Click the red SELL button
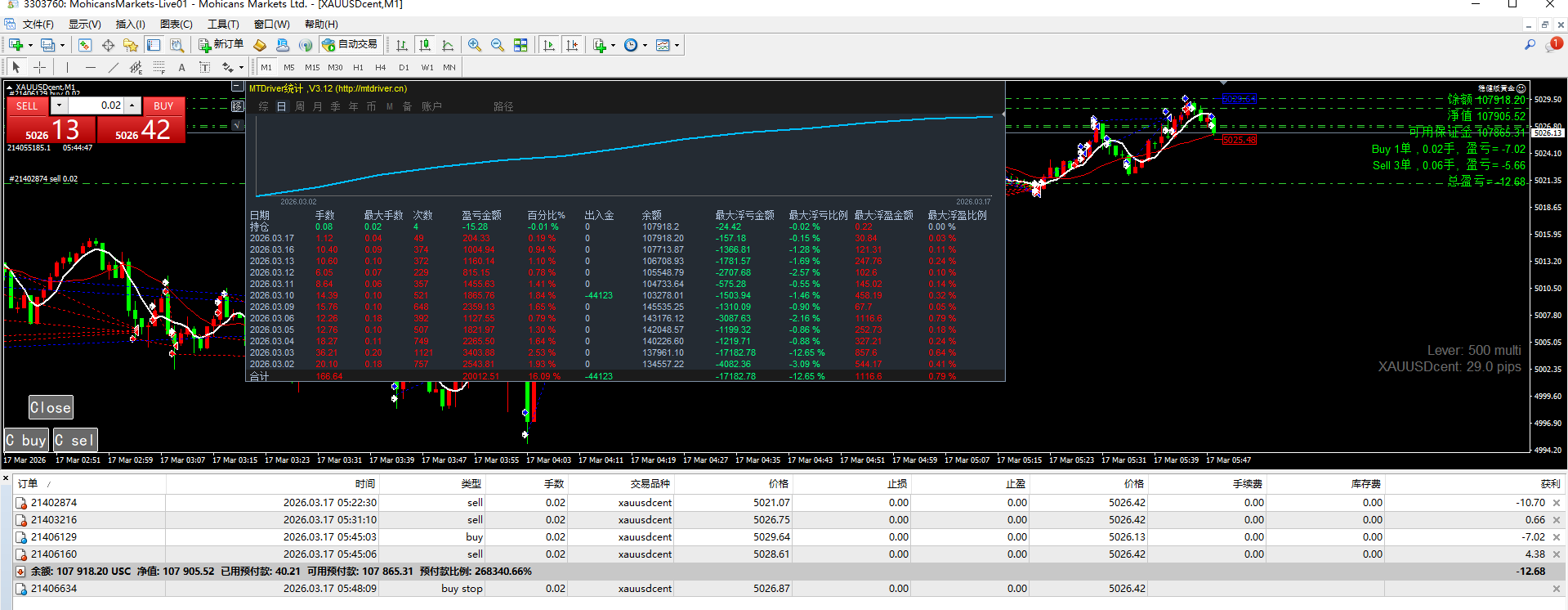 pos(27,106)
